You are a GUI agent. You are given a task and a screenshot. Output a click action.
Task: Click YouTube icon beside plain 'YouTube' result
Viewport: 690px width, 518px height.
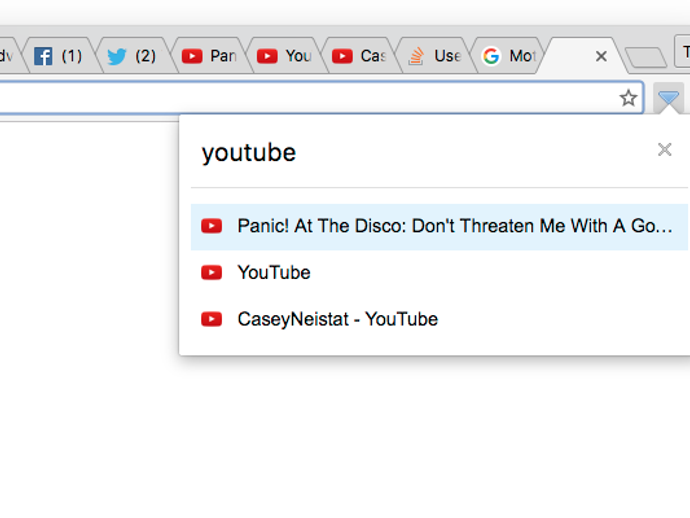pos(212,273)
